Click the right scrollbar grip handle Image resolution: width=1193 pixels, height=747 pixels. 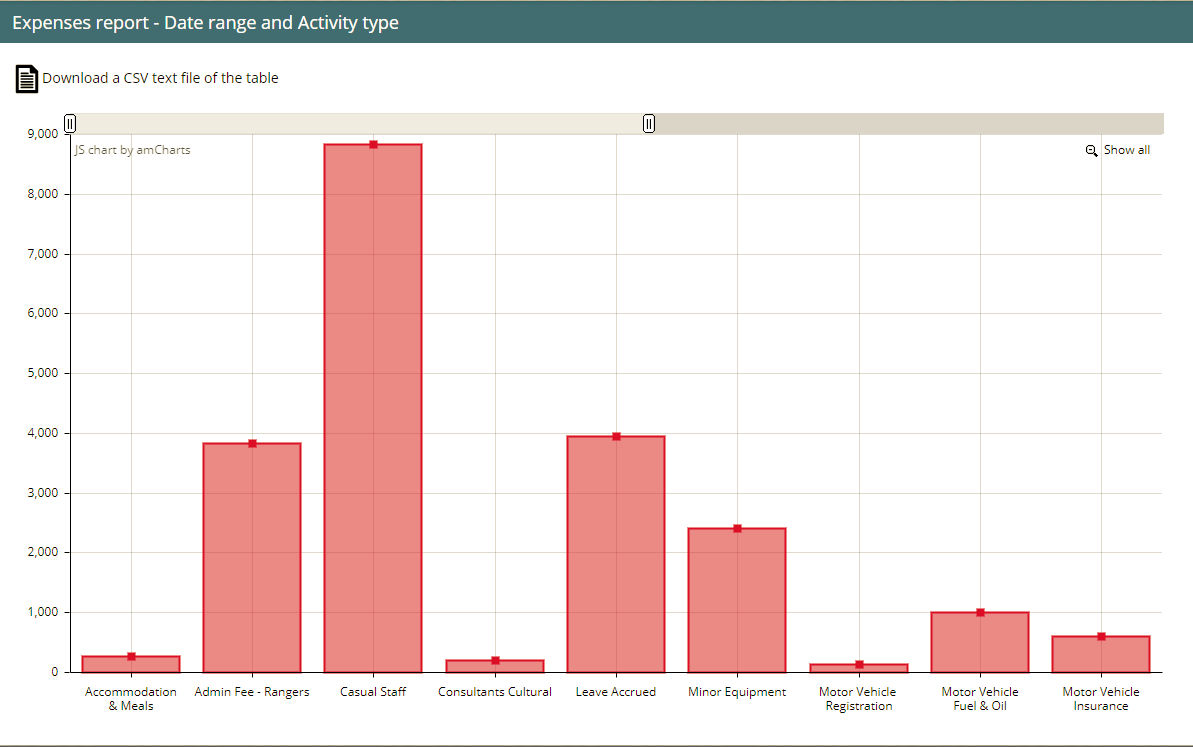pyautogui.click(x=649, y=123)
